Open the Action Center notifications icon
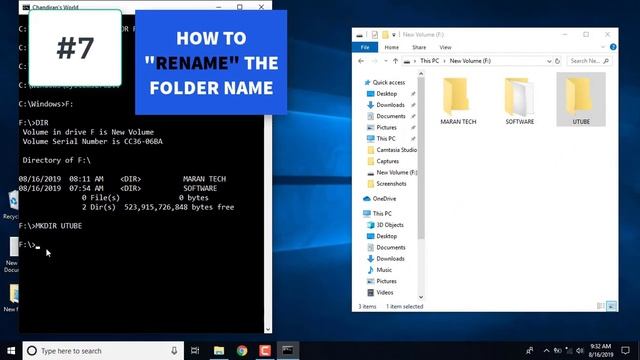Screen dimensions: 640x360 [x=625, y=351]
